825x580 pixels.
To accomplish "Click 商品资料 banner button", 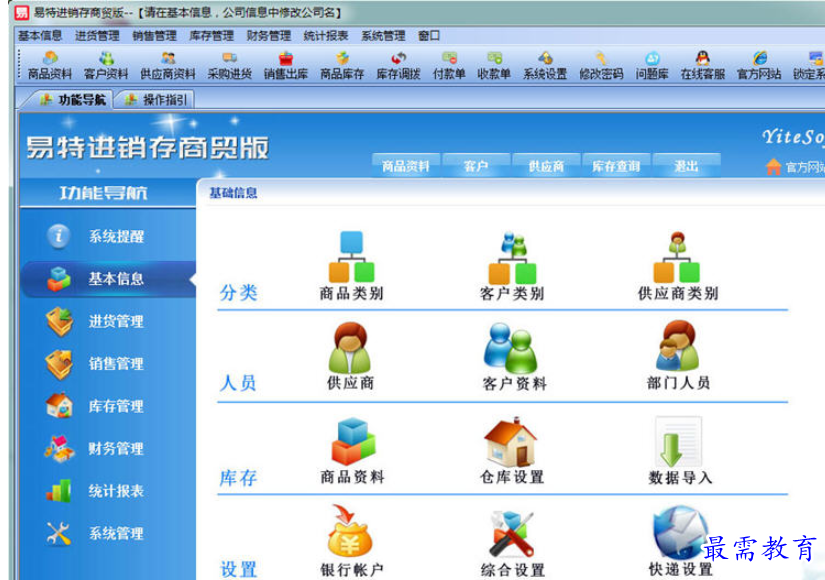I will click(406, 166).
